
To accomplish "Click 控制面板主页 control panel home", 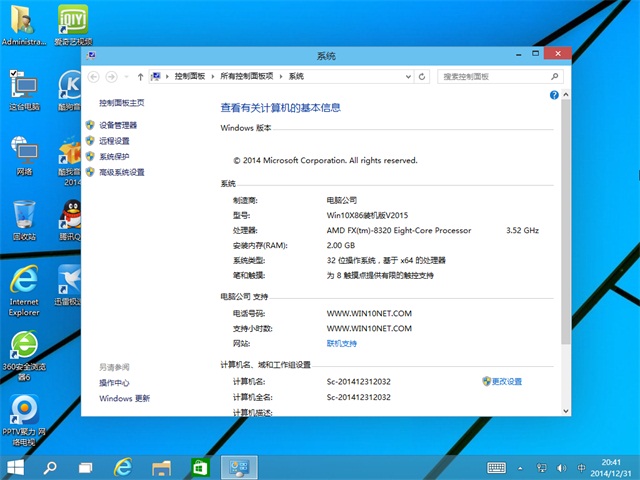I will 122,103.
